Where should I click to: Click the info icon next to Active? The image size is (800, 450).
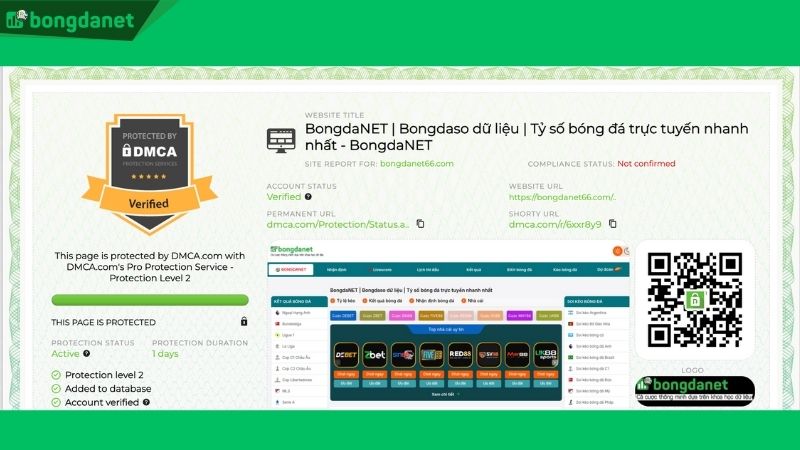(86, 353)
